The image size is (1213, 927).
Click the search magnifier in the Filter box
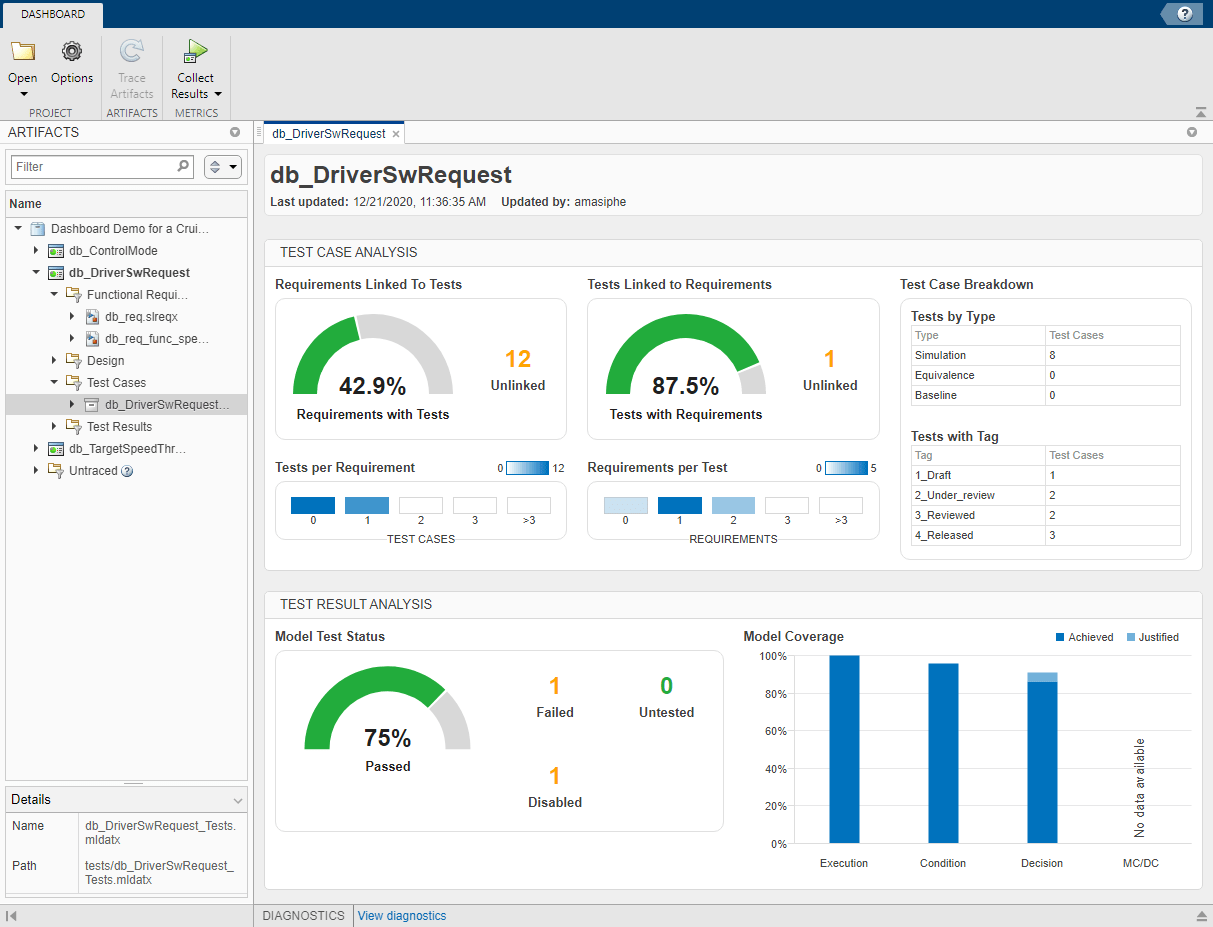(x=181, y=166)
